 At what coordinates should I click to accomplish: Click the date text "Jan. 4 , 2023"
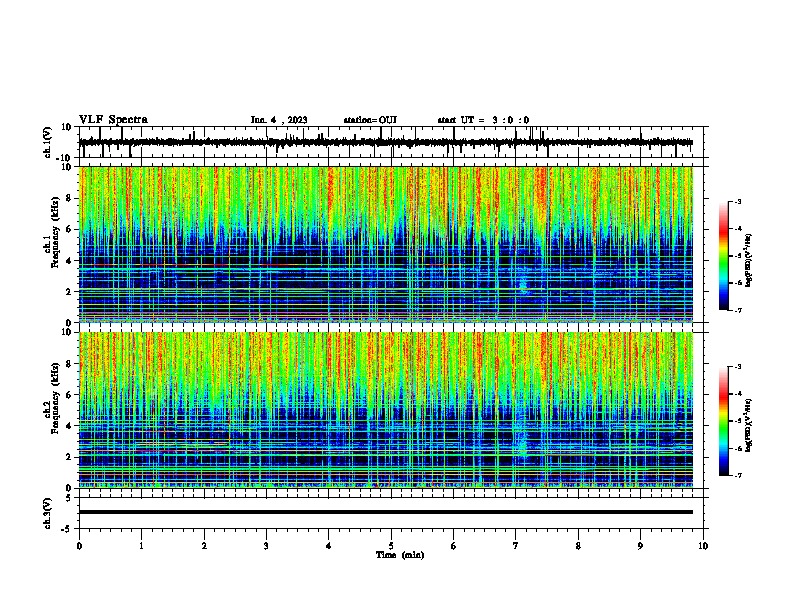tap(279, 120)
